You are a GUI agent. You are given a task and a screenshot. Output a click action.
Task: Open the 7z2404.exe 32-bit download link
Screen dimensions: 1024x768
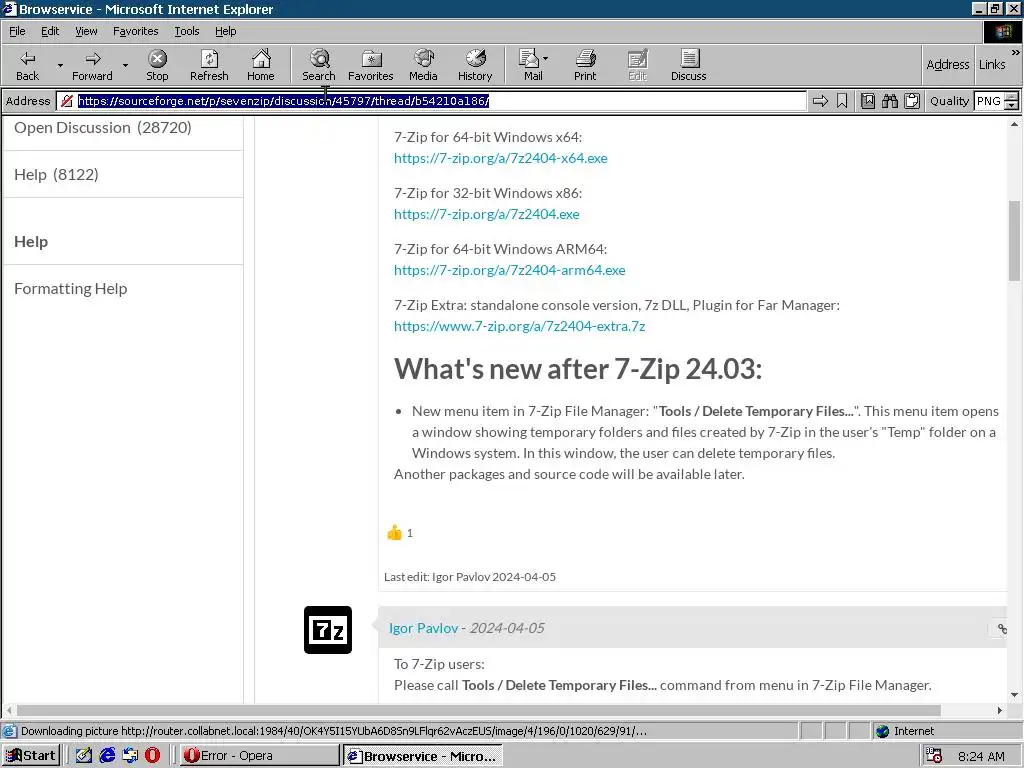[487, 214]
